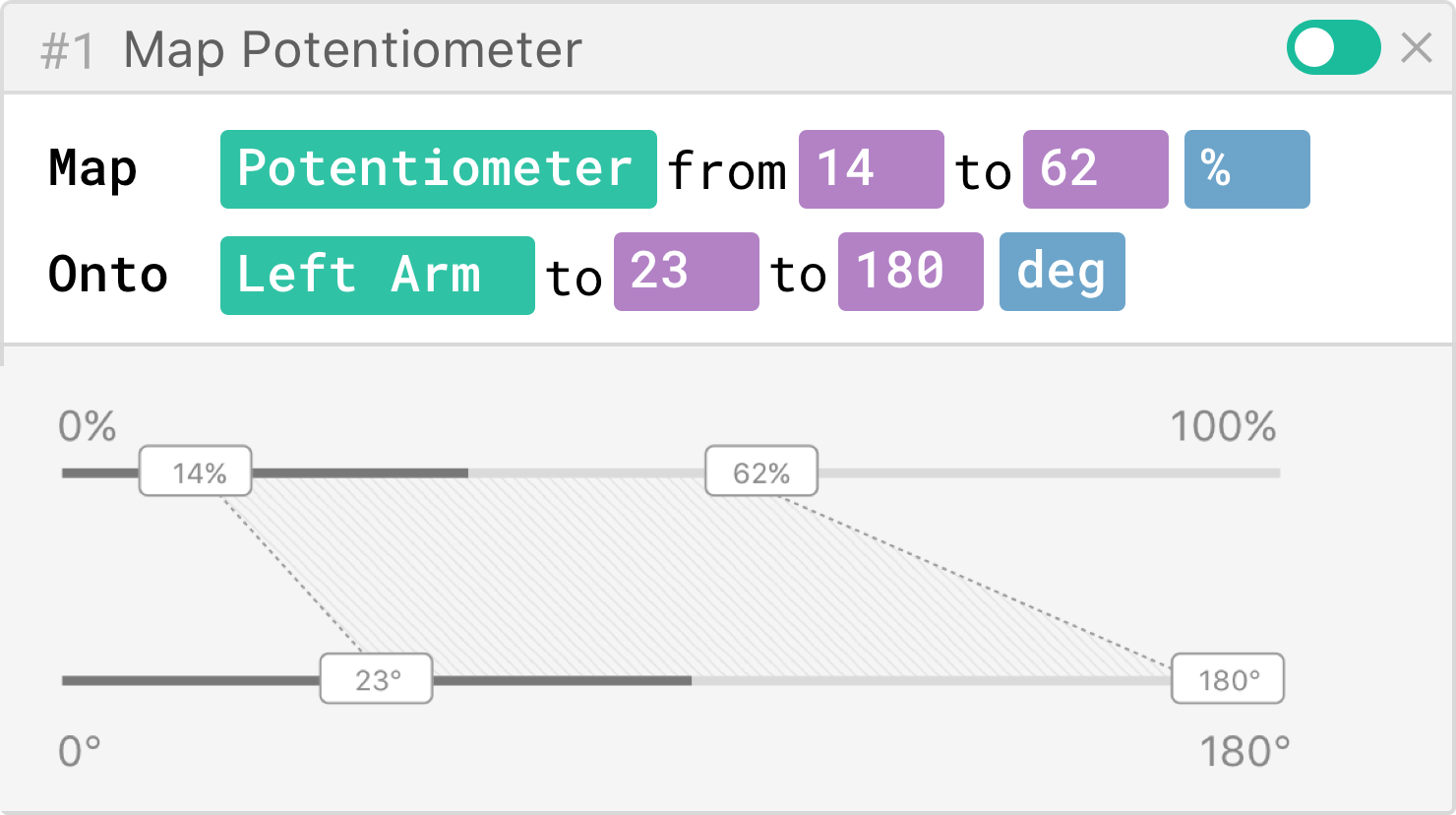
Task: Click the 62% slider handle
Action: click(x=761, y=471)
